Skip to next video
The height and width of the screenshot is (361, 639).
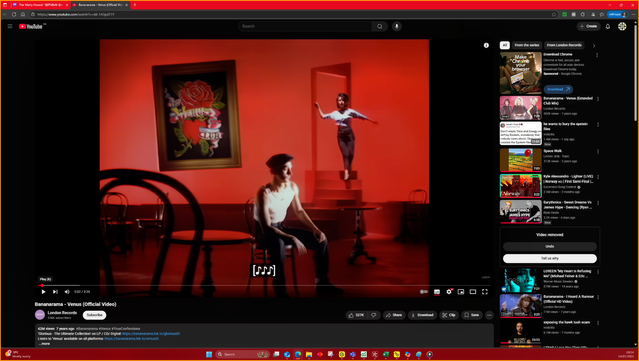[55, 292]
